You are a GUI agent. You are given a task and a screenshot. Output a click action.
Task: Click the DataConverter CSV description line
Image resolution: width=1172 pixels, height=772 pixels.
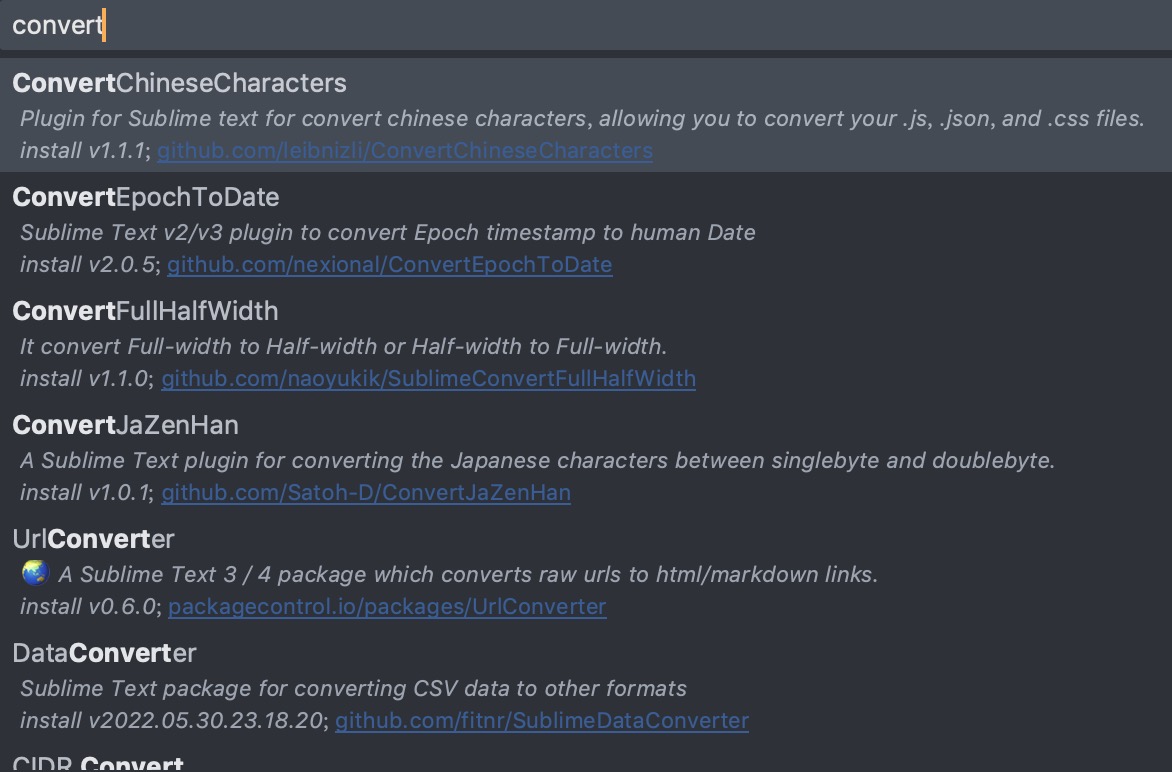[x=353, y=688]
